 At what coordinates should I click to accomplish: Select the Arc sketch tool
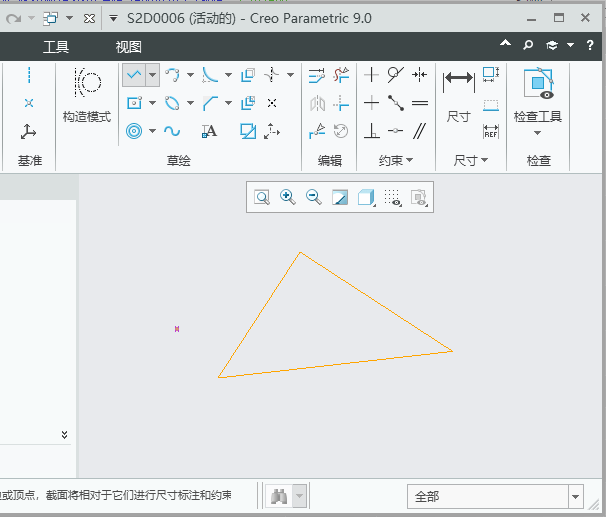coord(172,75)
